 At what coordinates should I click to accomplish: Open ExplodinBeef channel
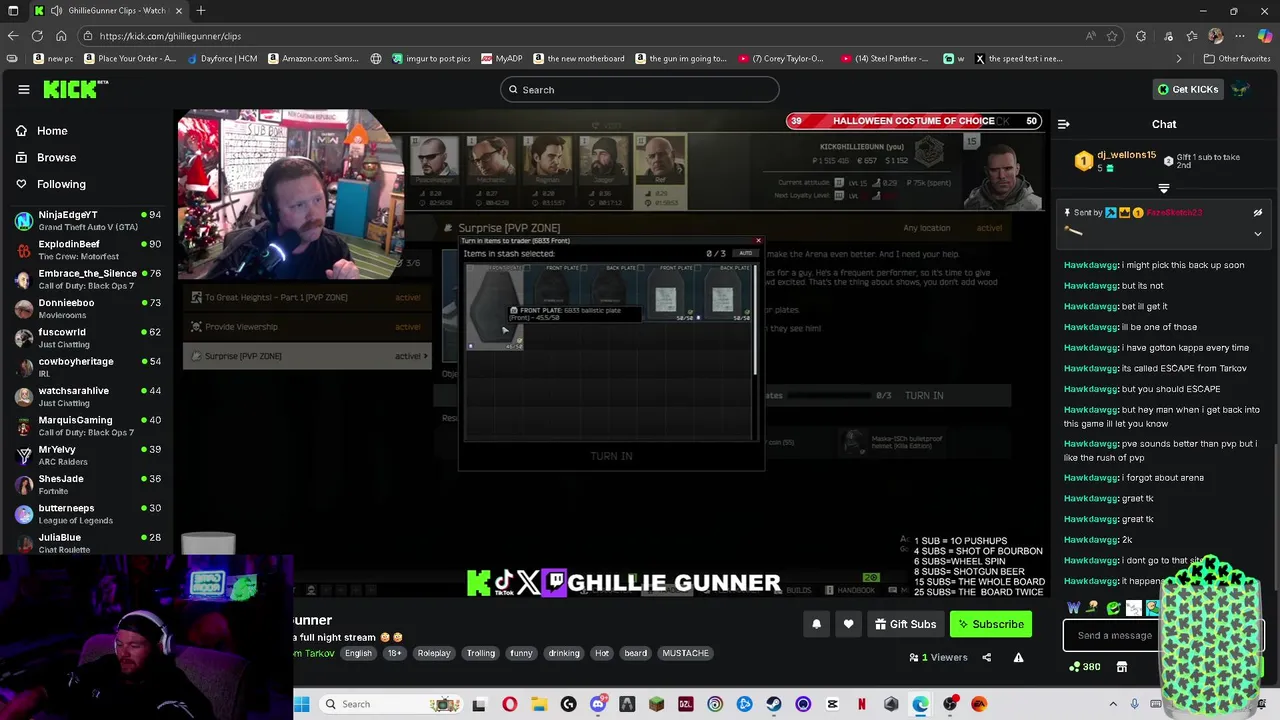coord(88,250)
